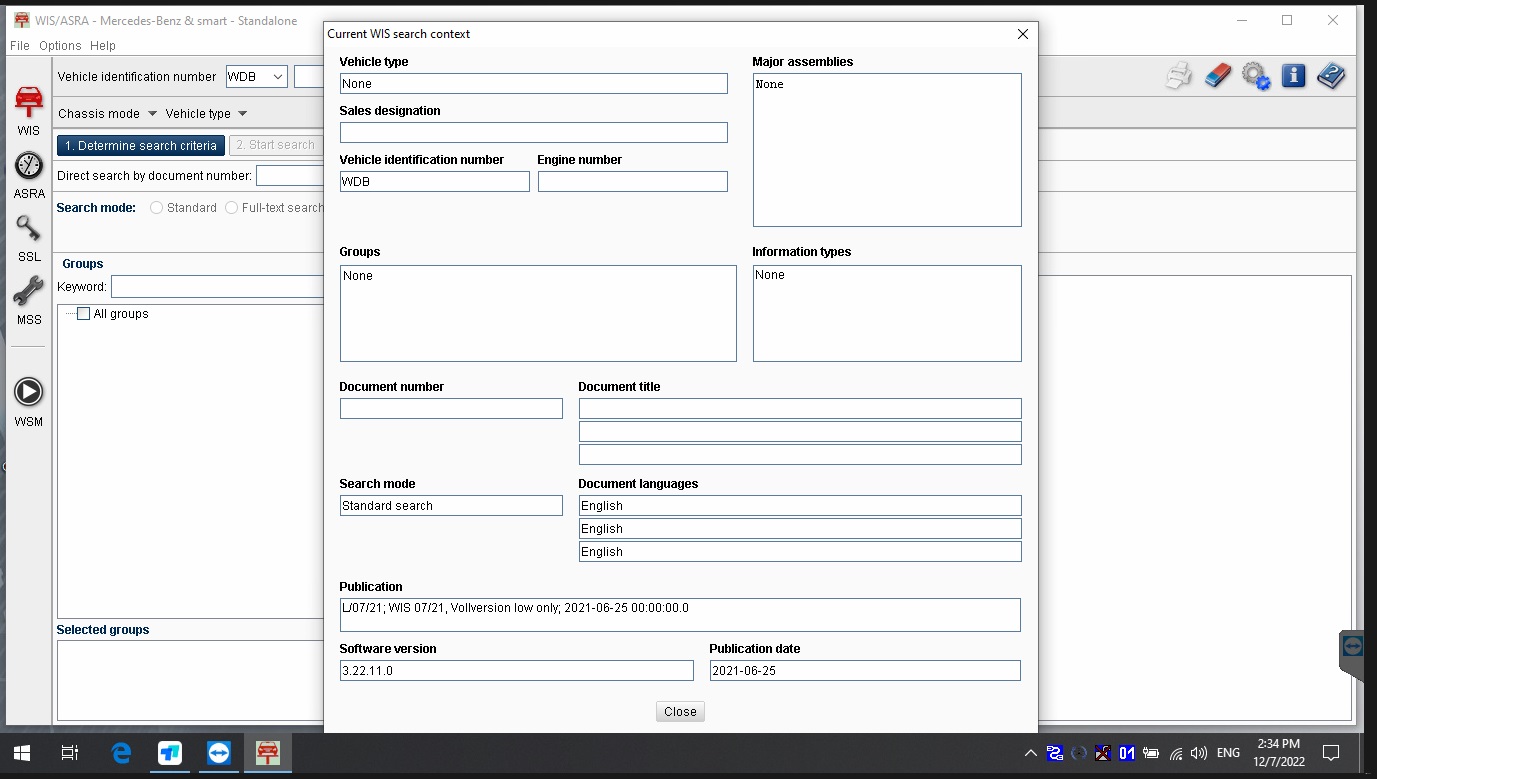Open the Options menu
The image size is (1527, 779).
[60, 46]
